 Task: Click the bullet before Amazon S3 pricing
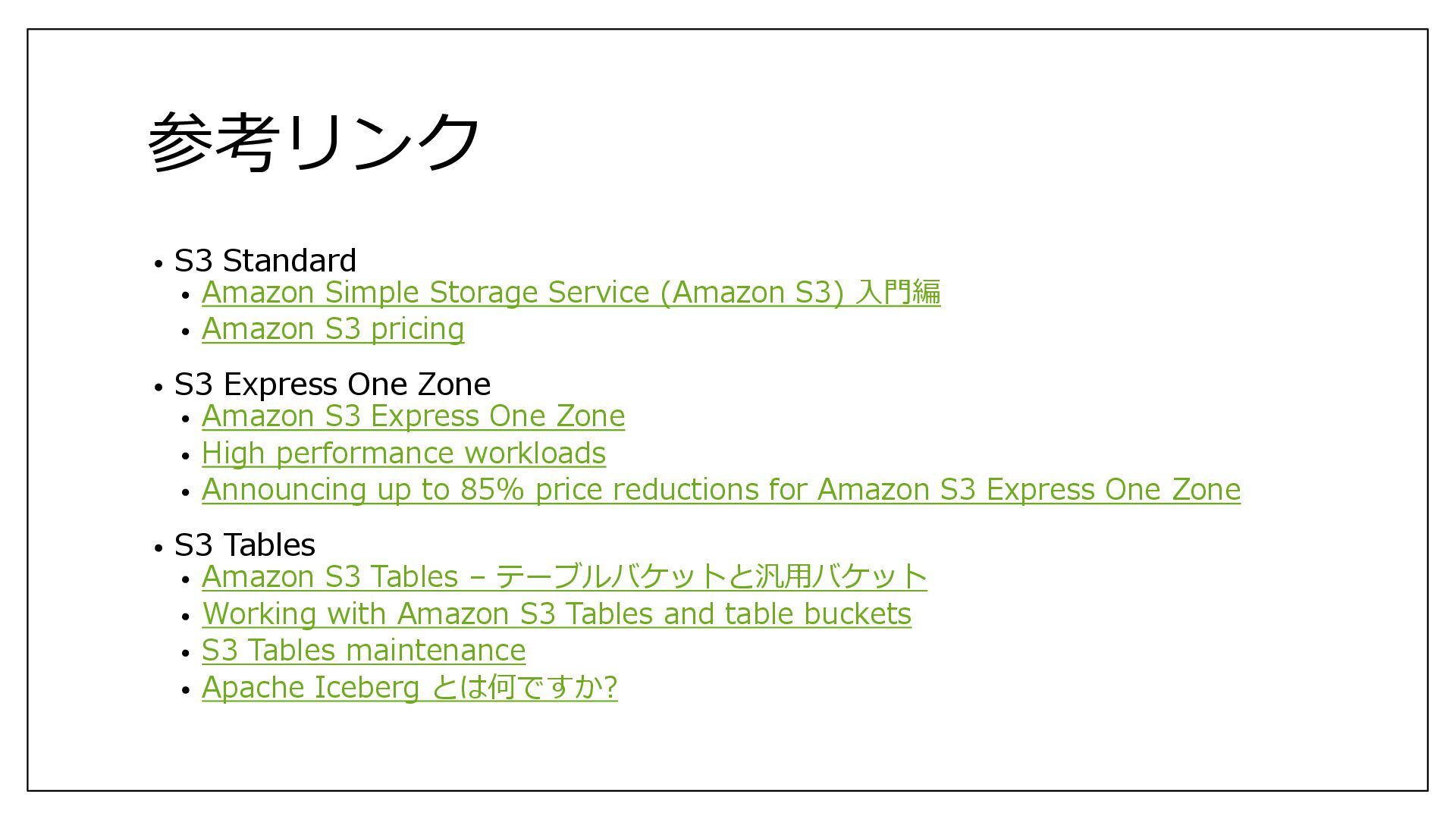click(x=186, y=332)
